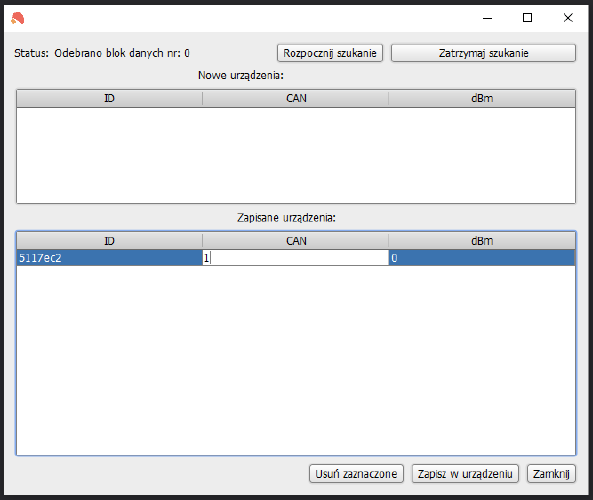Sort new devices by CAN column header
Image resolution: width=593 pixels, height=500 pixels.
(x=296, y=98)
